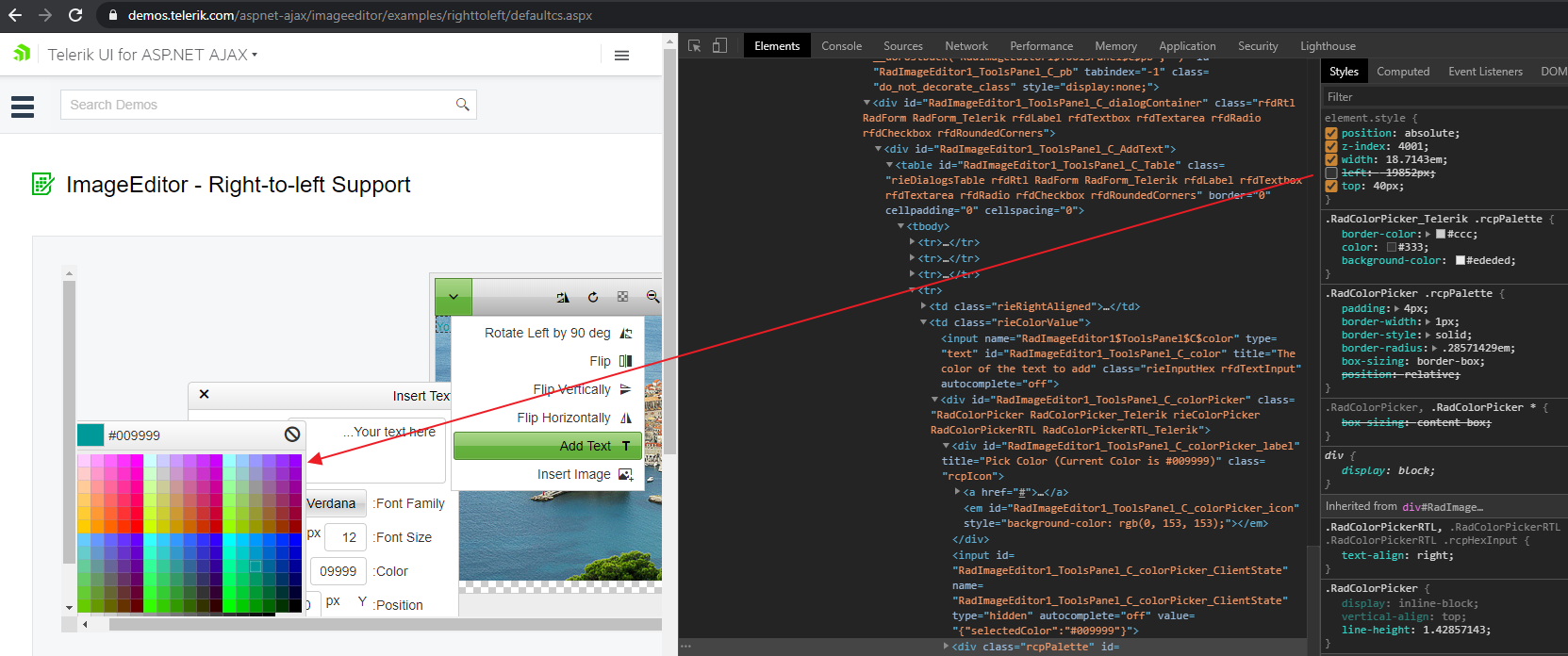
Task: Click the ImageEditor title icon
Action: pos(42,184)
